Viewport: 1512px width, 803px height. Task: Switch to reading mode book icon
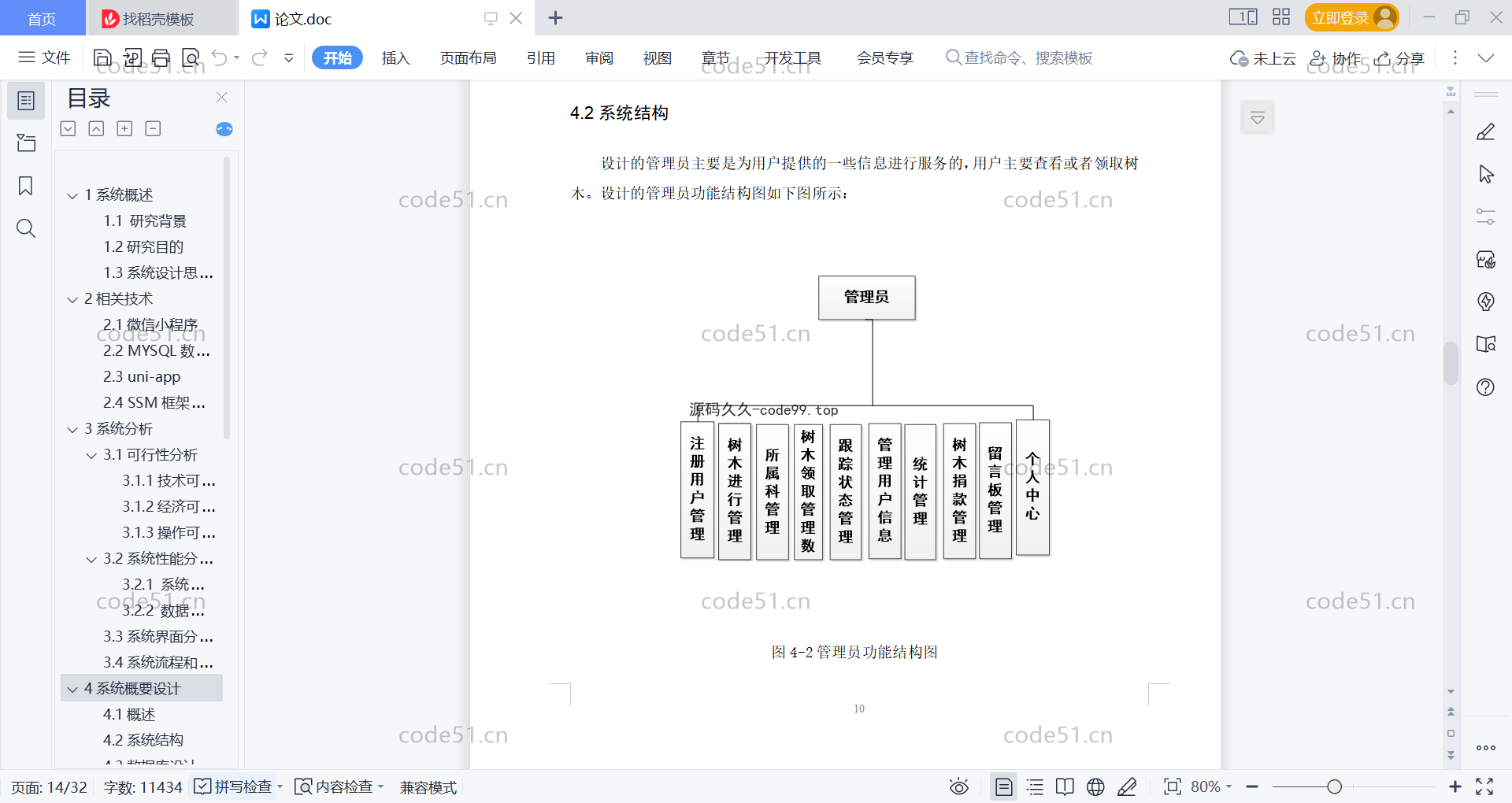1065,786
